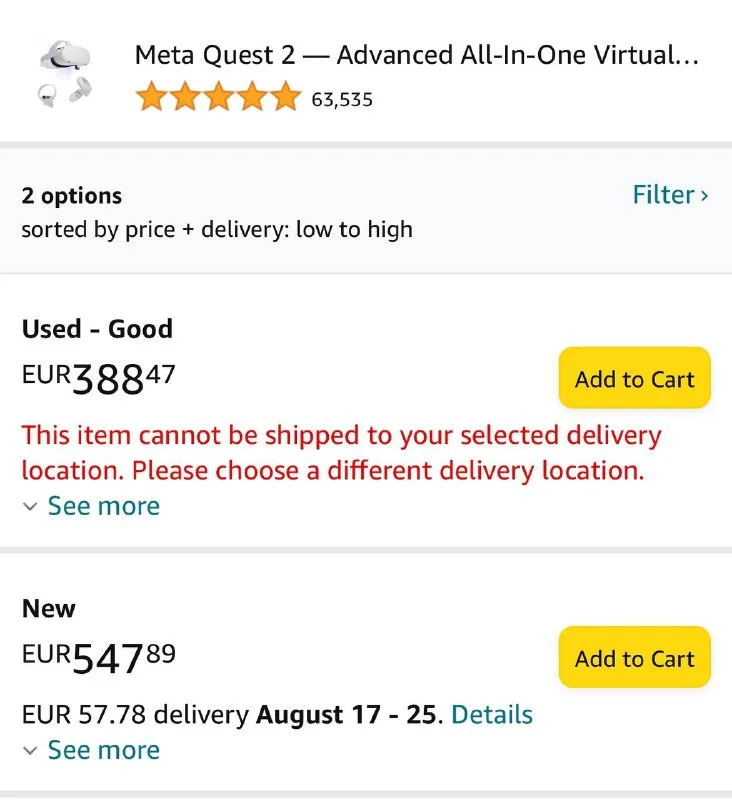This screenshot has width=732, height=800.
Task: Click 'See more' for the New offer
Action: [x=104, y=750]
